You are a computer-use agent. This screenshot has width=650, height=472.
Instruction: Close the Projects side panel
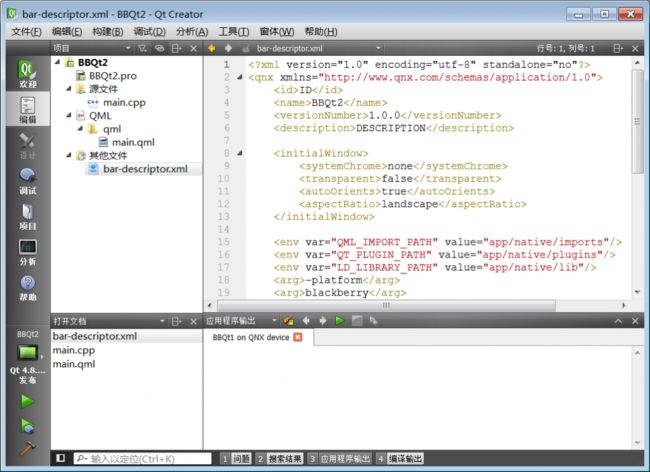(x=193, y=48)
